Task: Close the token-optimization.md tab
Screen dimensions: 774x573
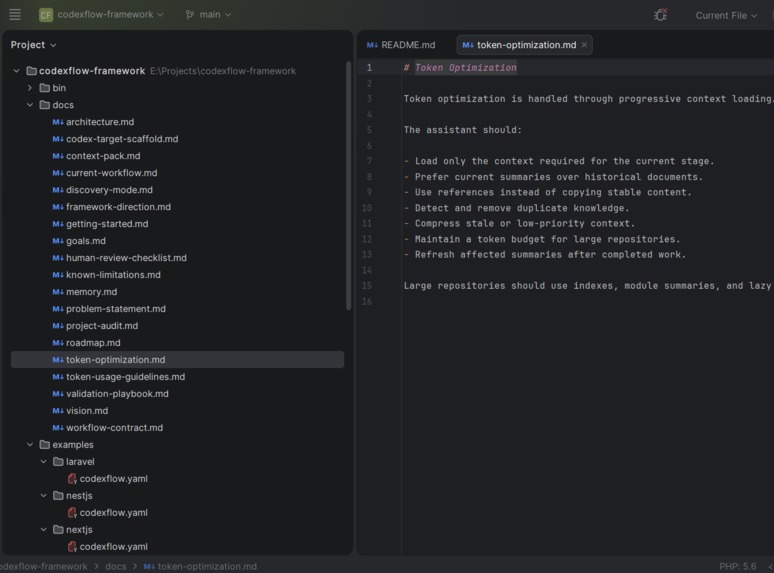Action: (x=584, y=45)
